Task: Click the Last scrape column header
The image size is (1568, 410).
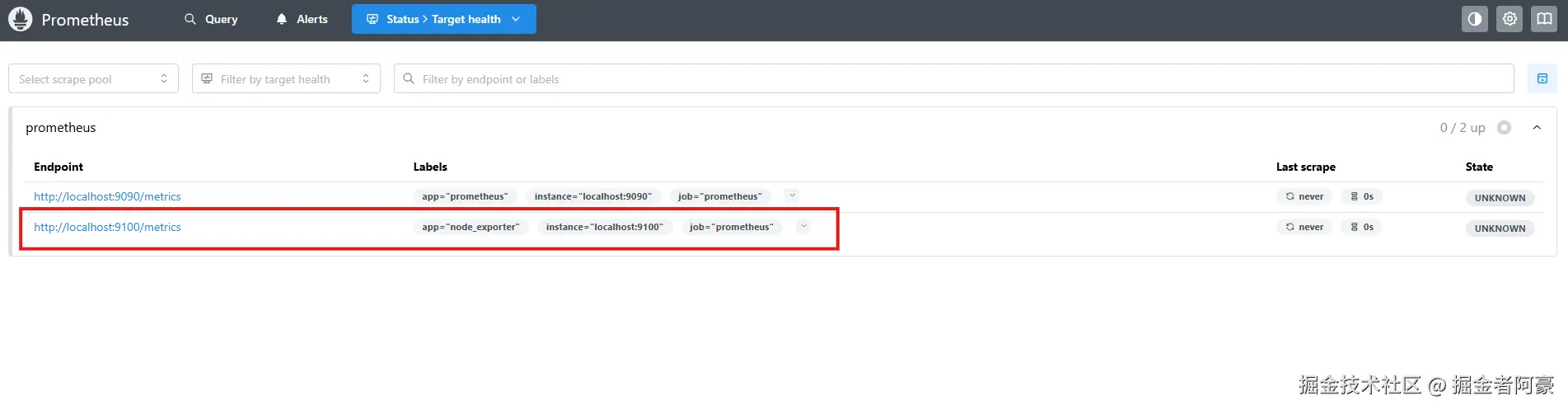Action: pos(1306,167)
